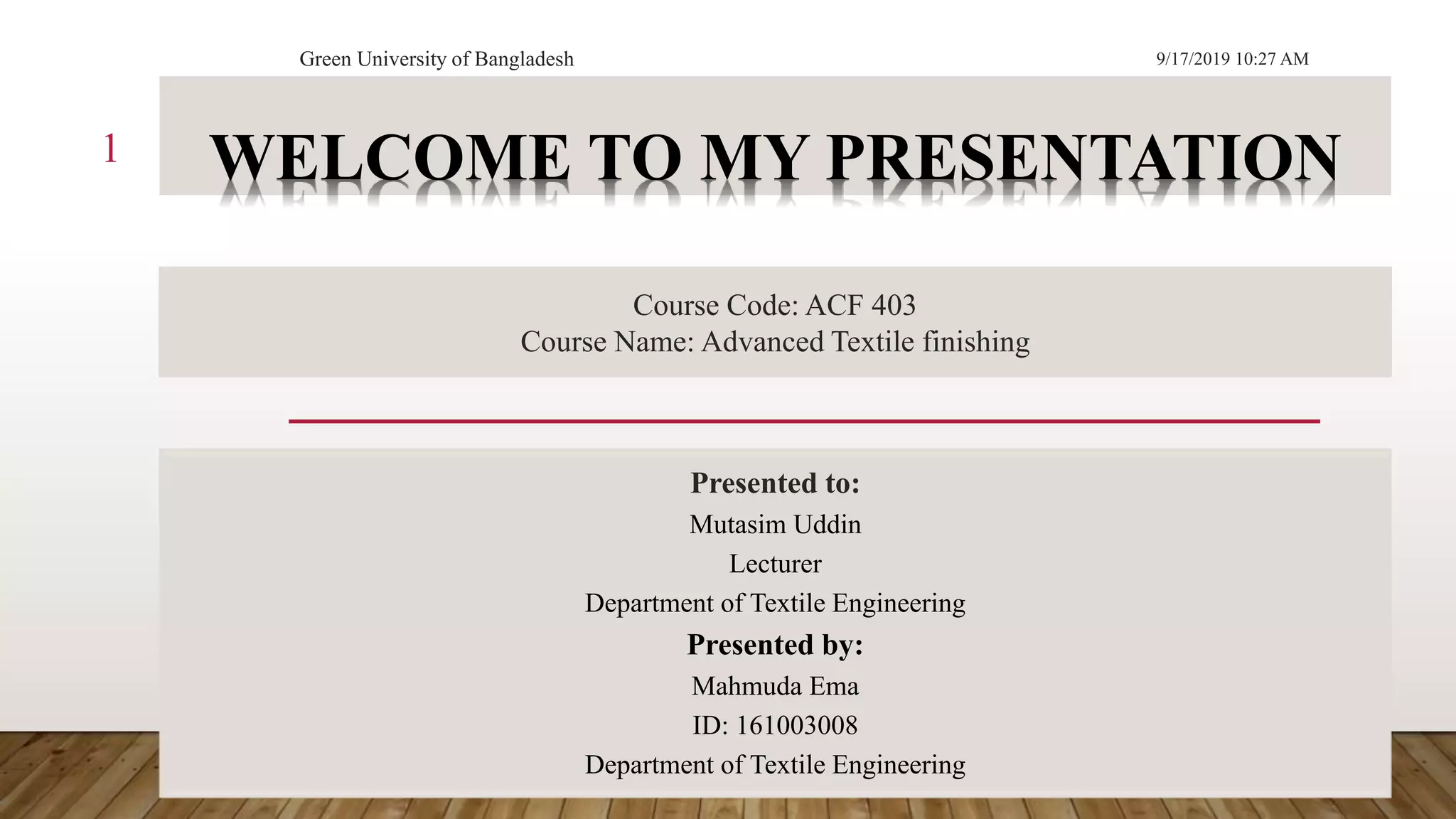
Task: Click the slide number 1
Action: (109, 149)
